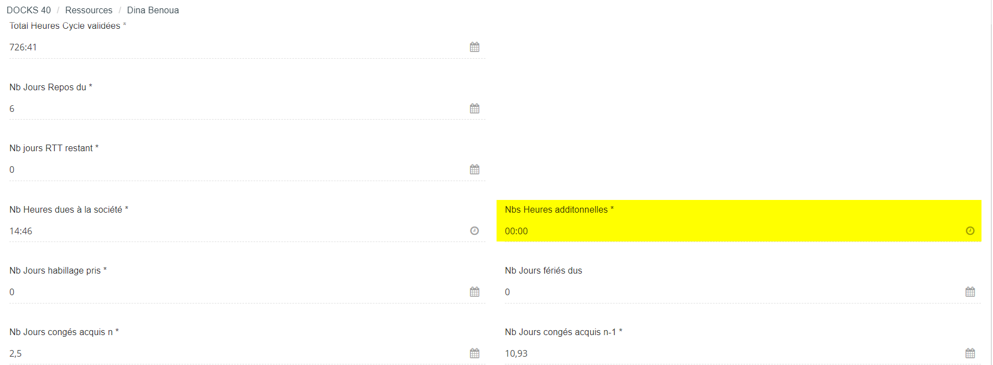Open calendar icon for Nb Jours habillage pris
The height and width of the screenshot is (365, 993).
pyautogui.click(x=474, y=292)
